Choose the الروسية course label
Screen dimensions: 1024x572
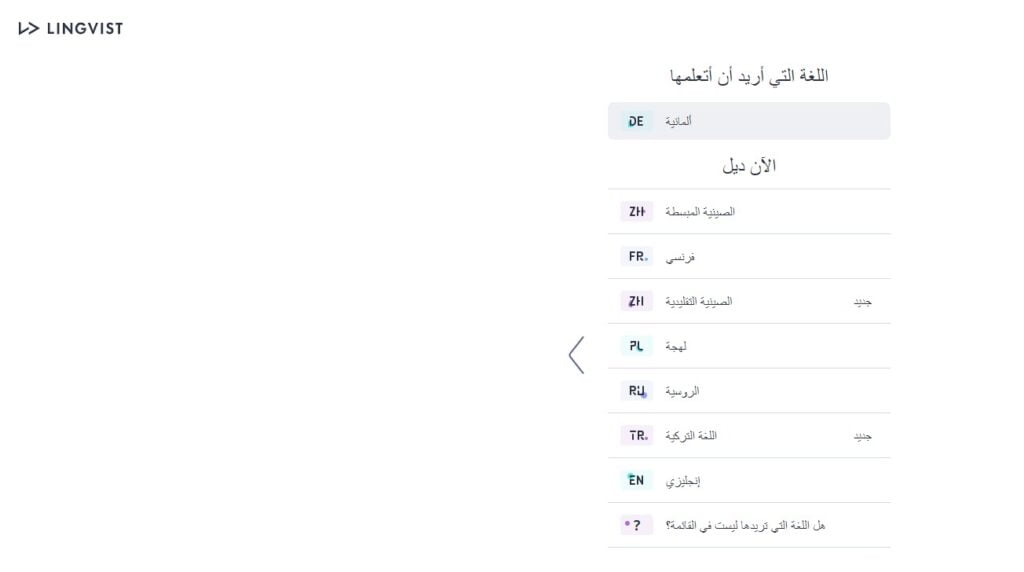[682, 391]
